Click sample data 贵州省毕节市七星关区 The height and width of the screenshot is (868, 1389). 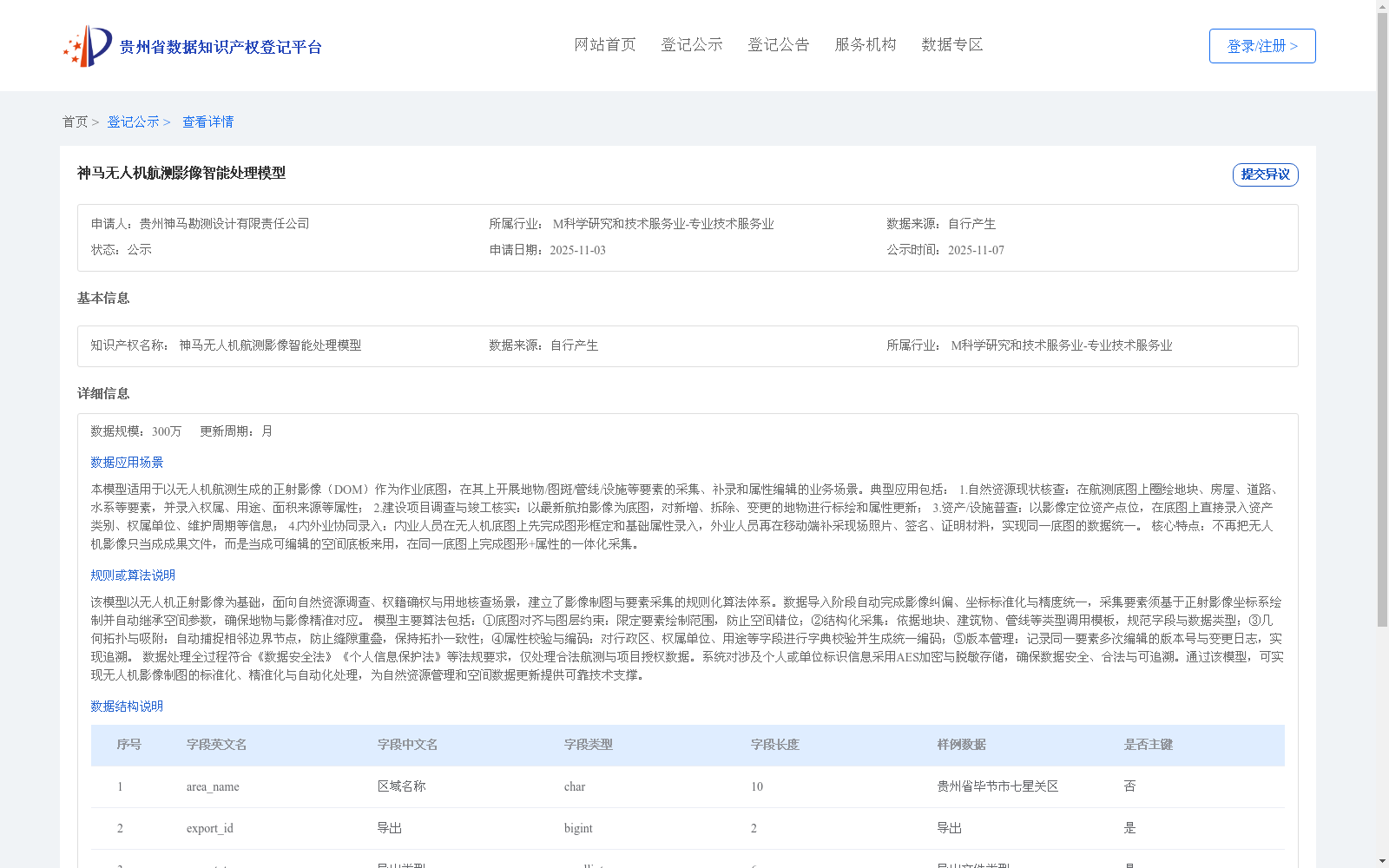[x=997, y=786]
